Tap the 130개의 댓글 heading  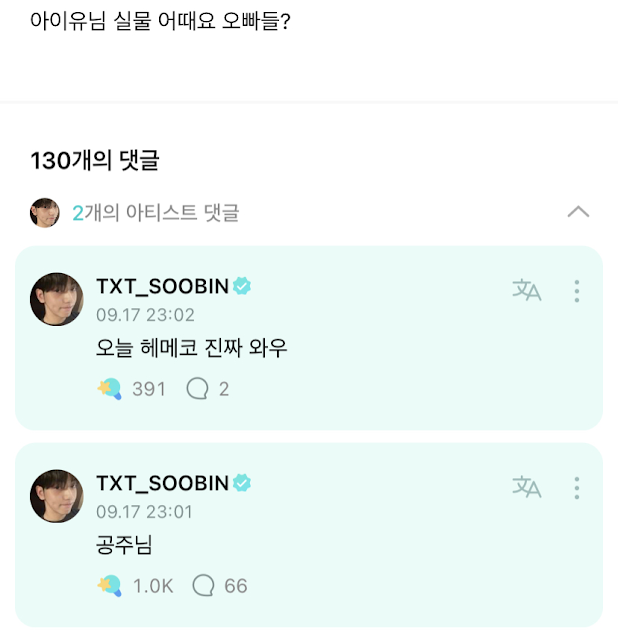[x=96, y=160]
